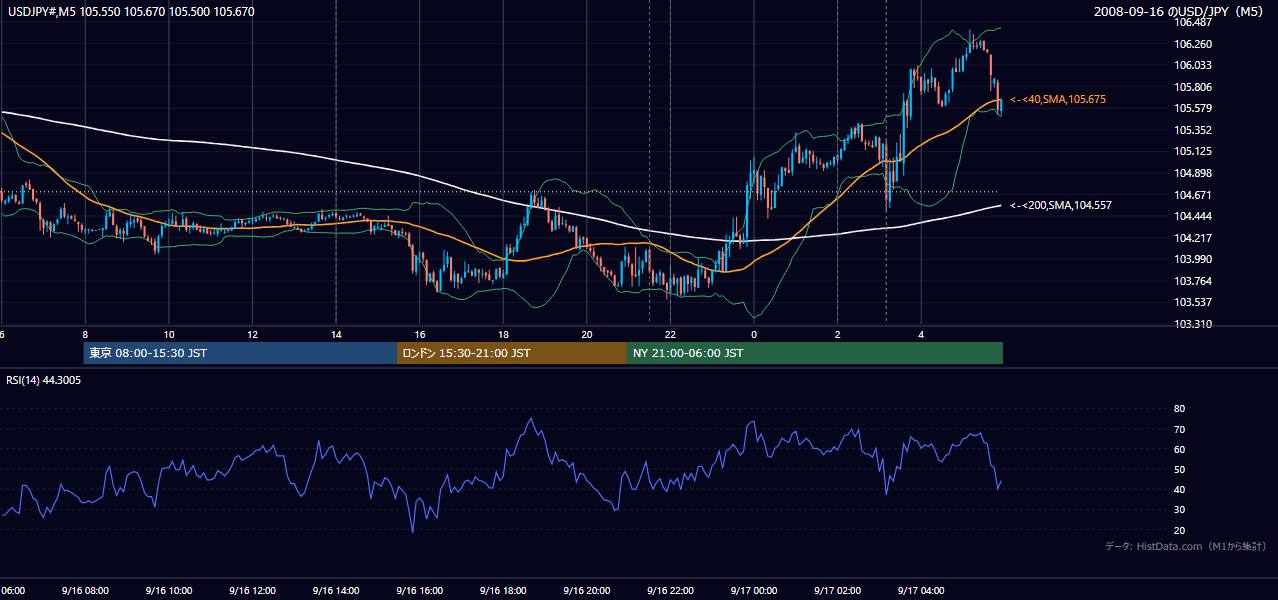Click the RSI scale value 80

(x=1179, y=409)
